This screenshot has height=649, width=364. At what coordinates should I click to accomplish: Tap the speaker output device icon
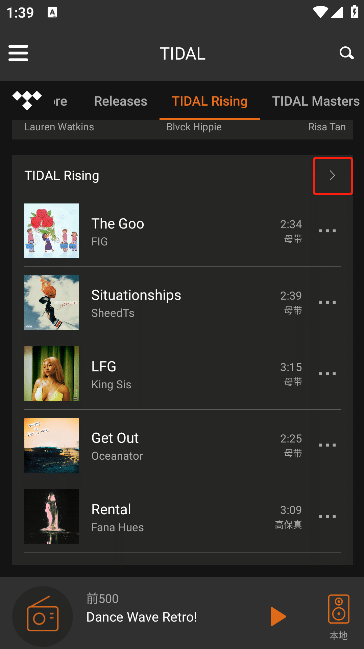click(339, 609)
